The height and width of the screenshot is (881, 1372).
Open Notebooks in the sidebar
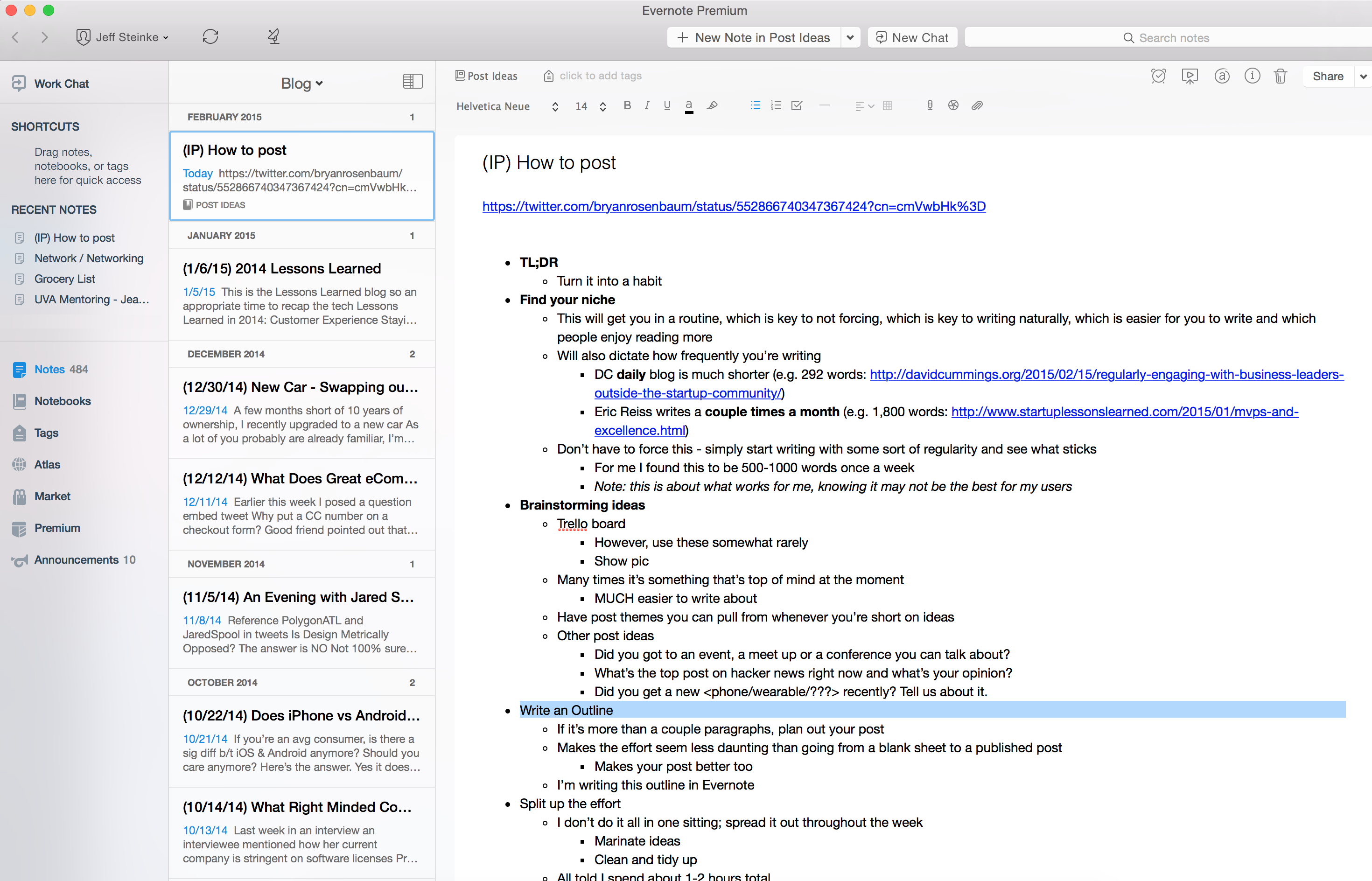coord(63,401)
